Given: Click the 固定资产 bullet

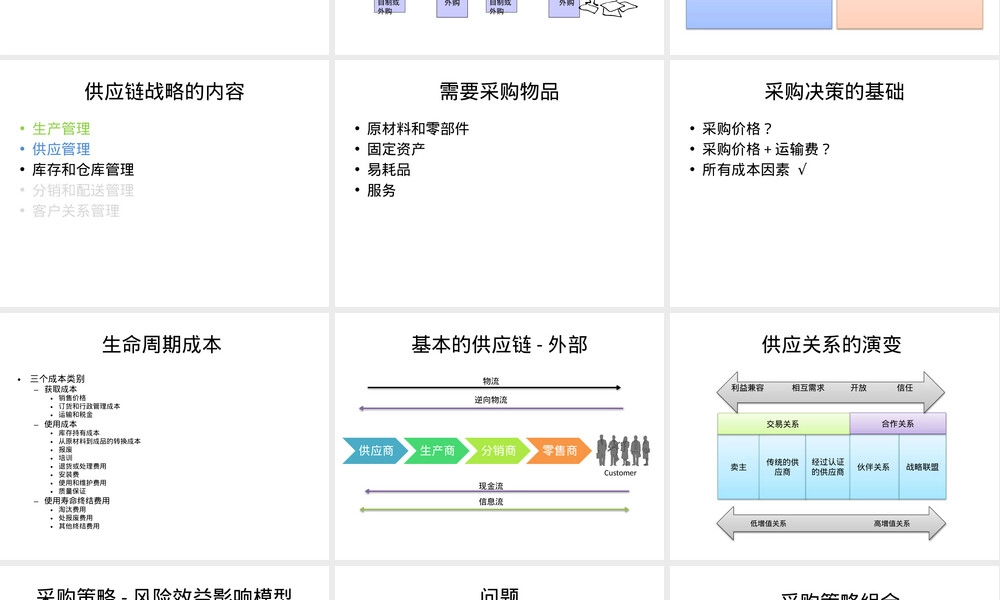Looking at the screenshot, I should (x=396, y=149).
